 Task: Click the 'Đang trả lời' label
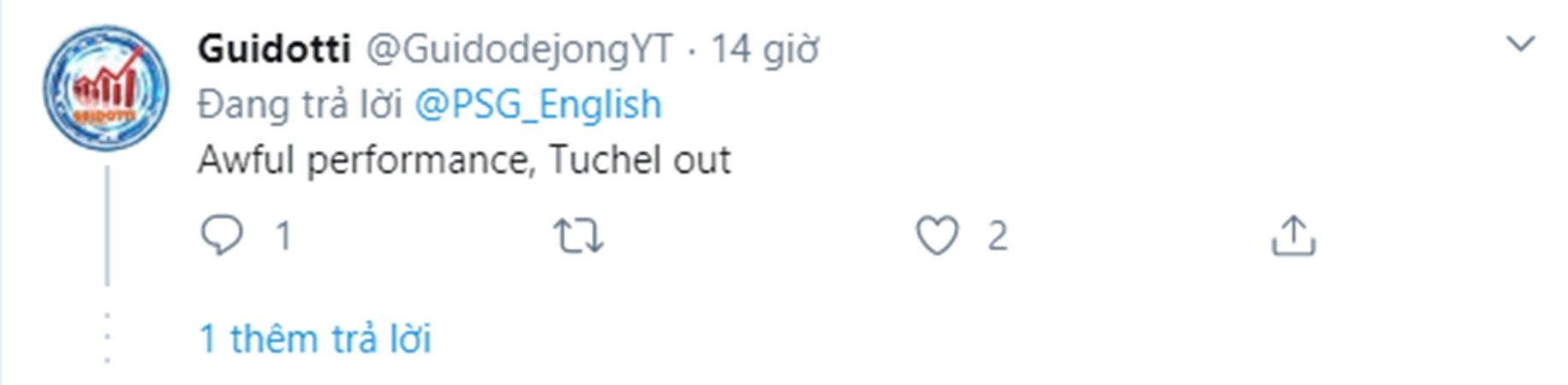(x=300, y=105)
